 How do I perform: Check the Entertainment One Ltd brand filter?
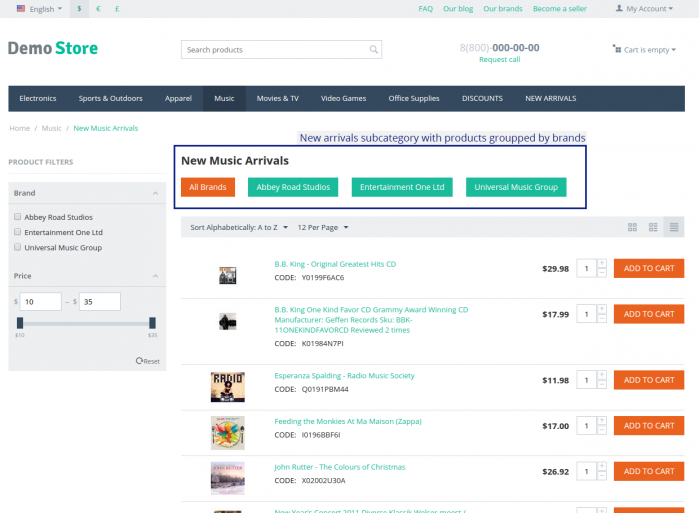coord(17,232)
